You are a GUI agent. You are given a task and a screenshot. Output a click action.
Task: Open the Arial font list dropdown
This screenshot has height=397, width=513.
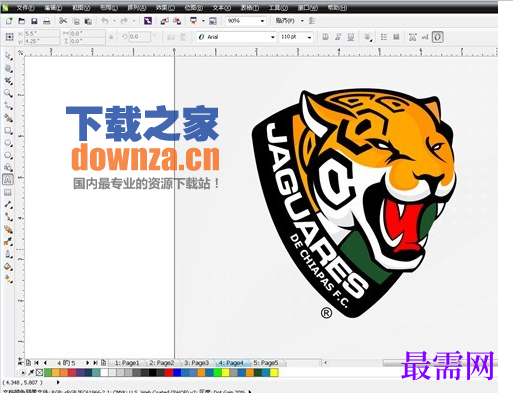273,37
